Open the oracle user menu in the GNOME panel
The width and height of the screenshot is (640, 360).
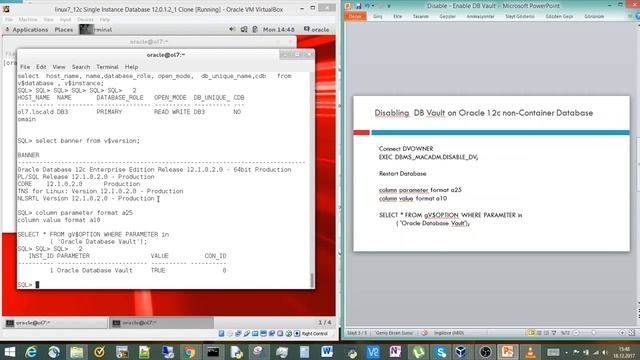[316, 29]
